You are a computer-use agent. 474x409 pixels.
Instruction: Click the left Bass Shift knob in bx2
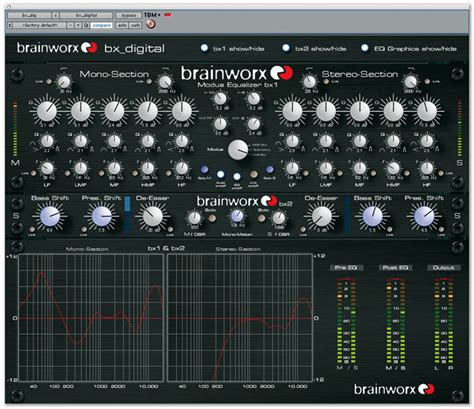(50, 216)
